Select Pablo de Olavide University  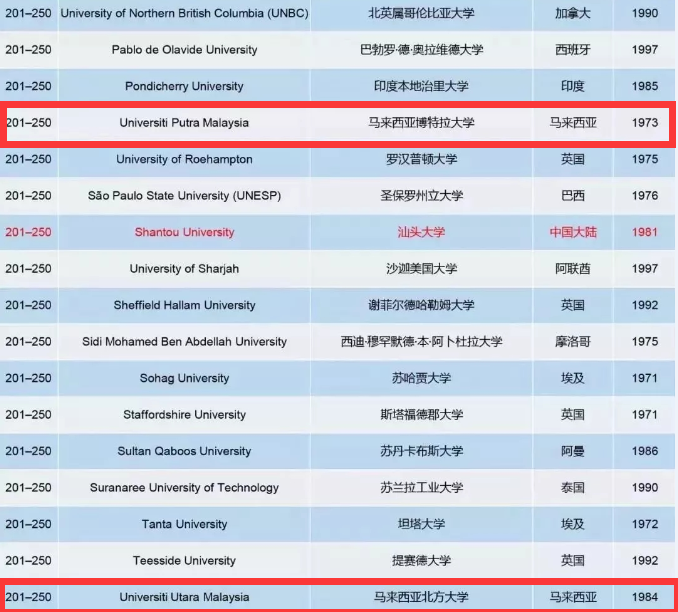(185, 50)
